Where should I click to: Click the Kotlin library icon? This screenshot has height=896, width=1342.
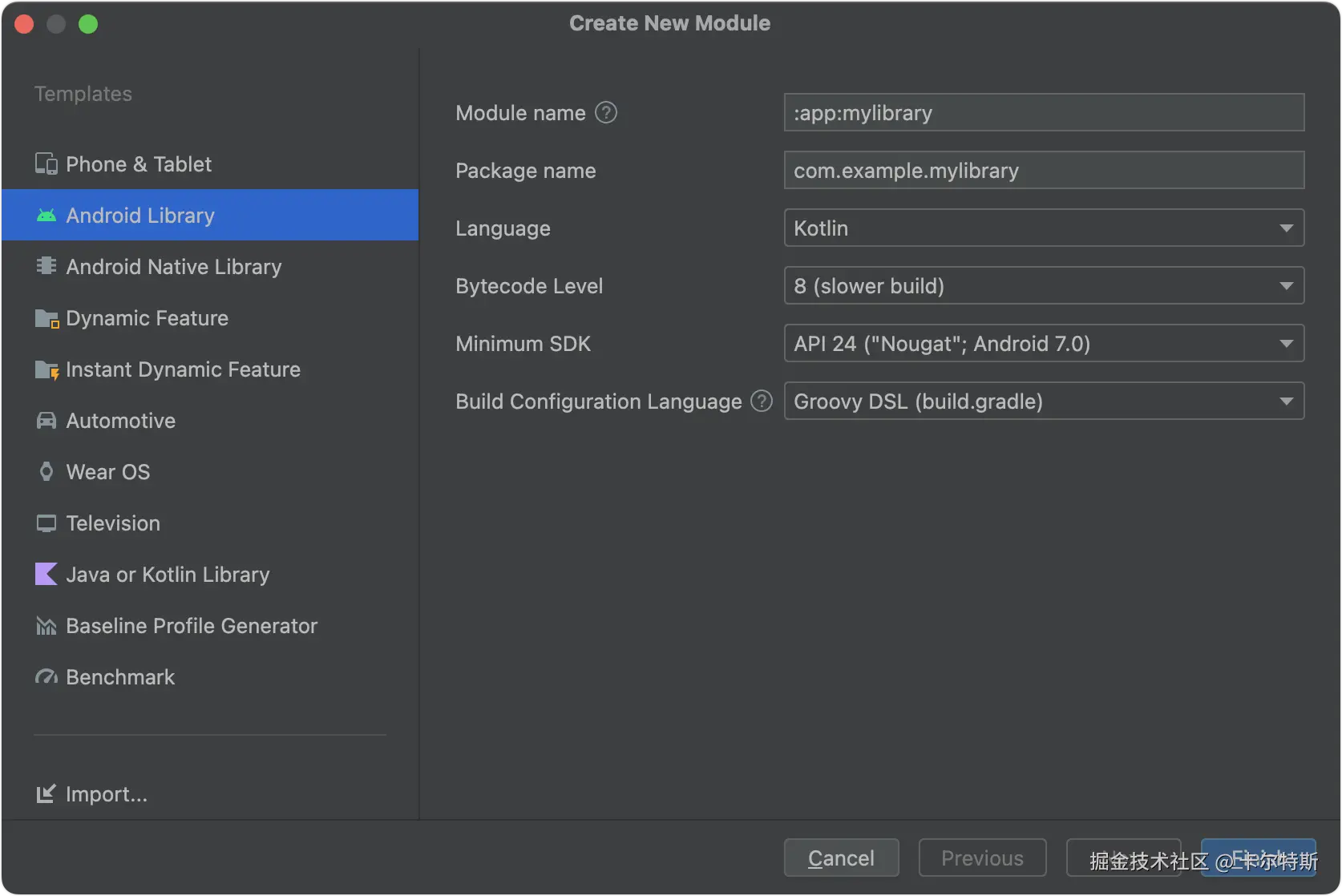point(46,575)
